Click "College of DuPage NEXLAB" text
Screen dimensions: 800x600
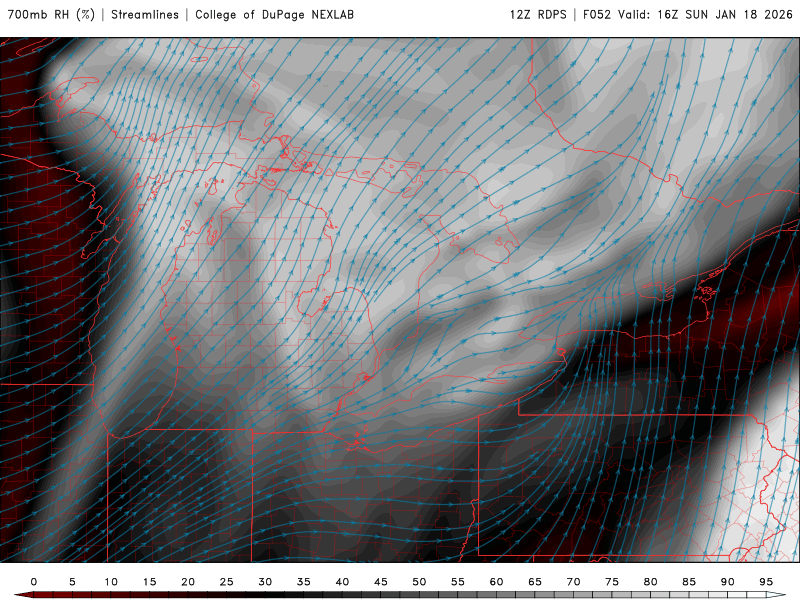pos(274,14)
